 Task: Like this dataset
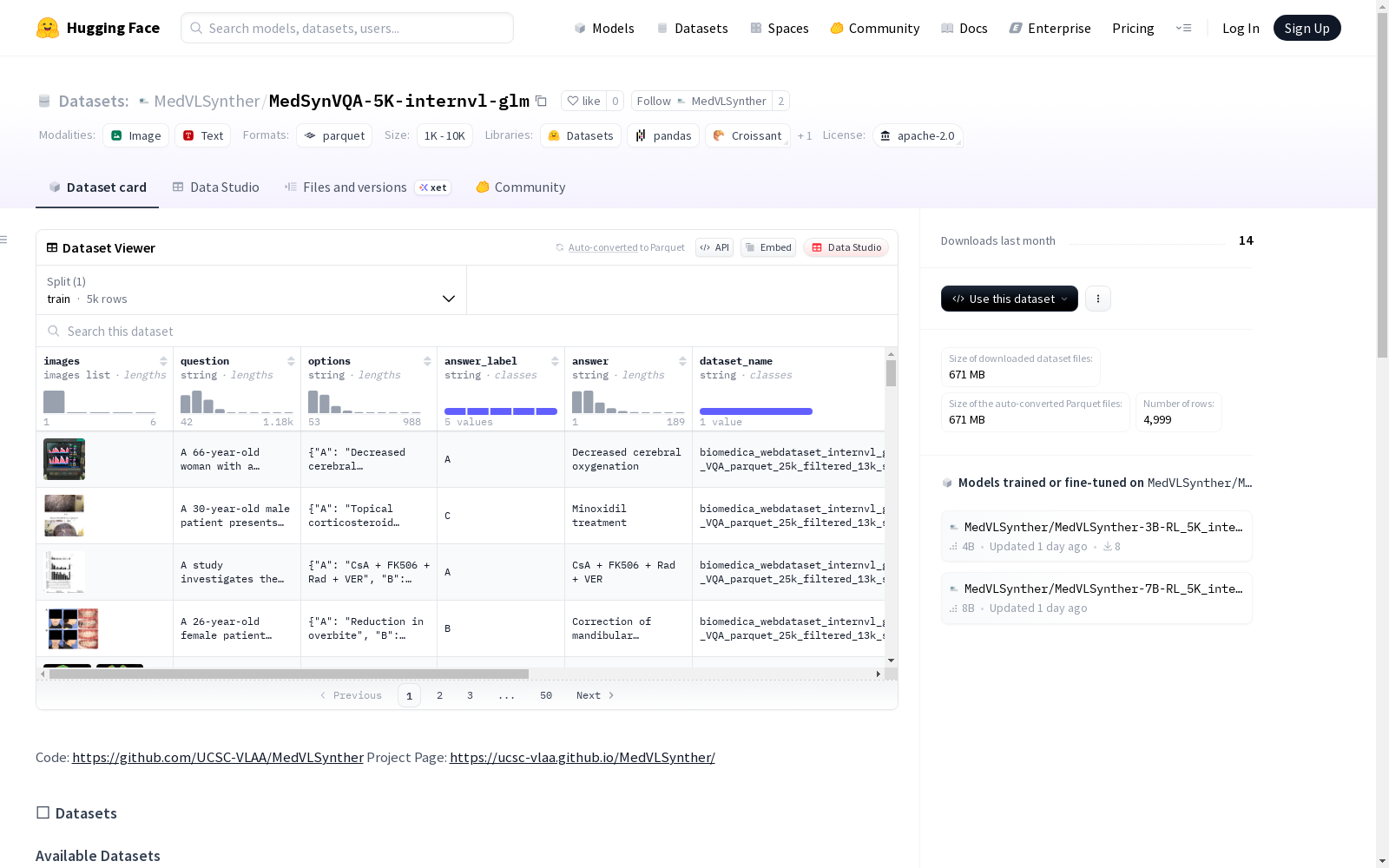[x=583, y=101]
